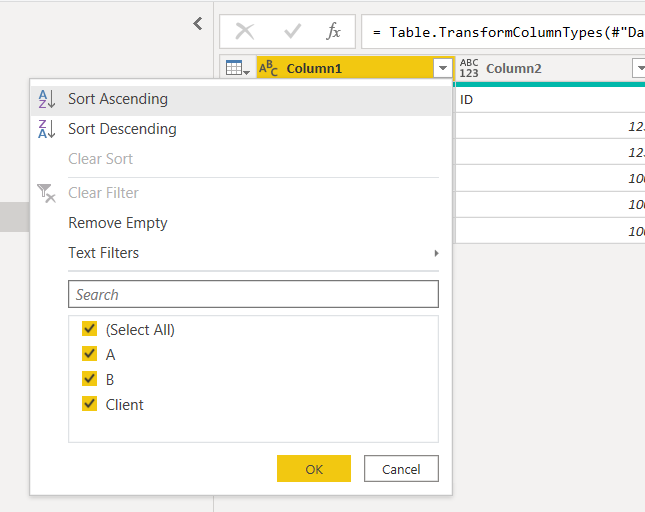Click into the Table.TransformColumnTypes formula bar
Screen dimensions: 645x512
click(503, 32)
